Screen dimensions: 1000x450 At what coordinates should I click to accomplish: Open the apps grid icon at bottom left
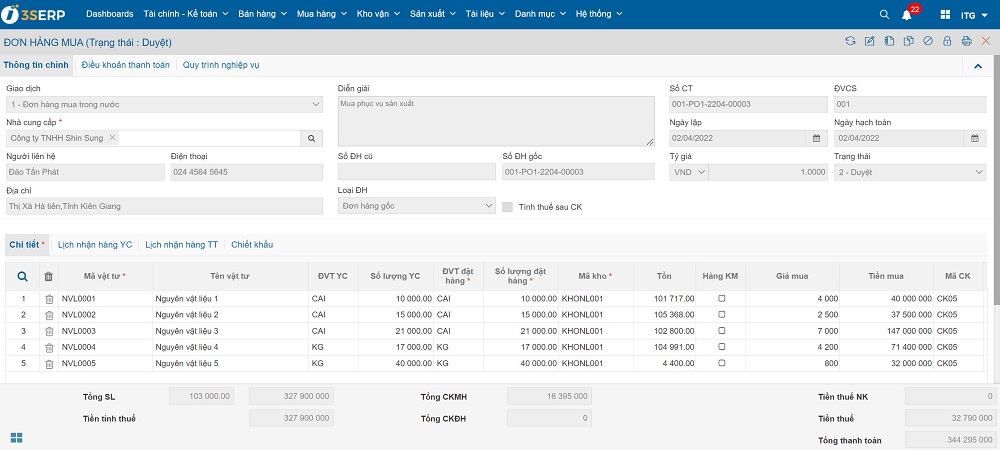tap(17, 437)
